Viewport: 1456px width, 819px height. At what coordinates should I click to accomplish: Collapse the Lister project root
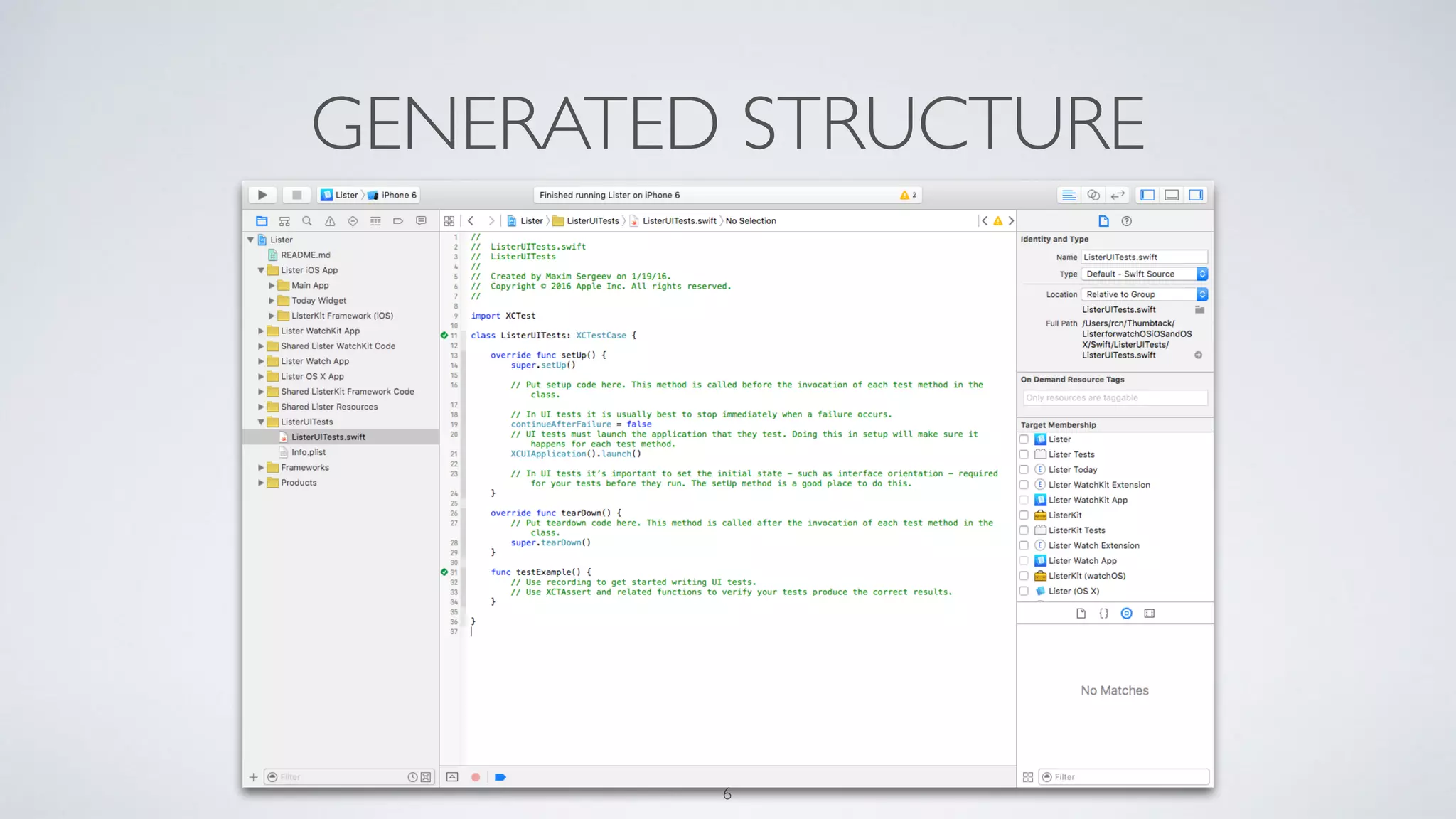point(250,240)
